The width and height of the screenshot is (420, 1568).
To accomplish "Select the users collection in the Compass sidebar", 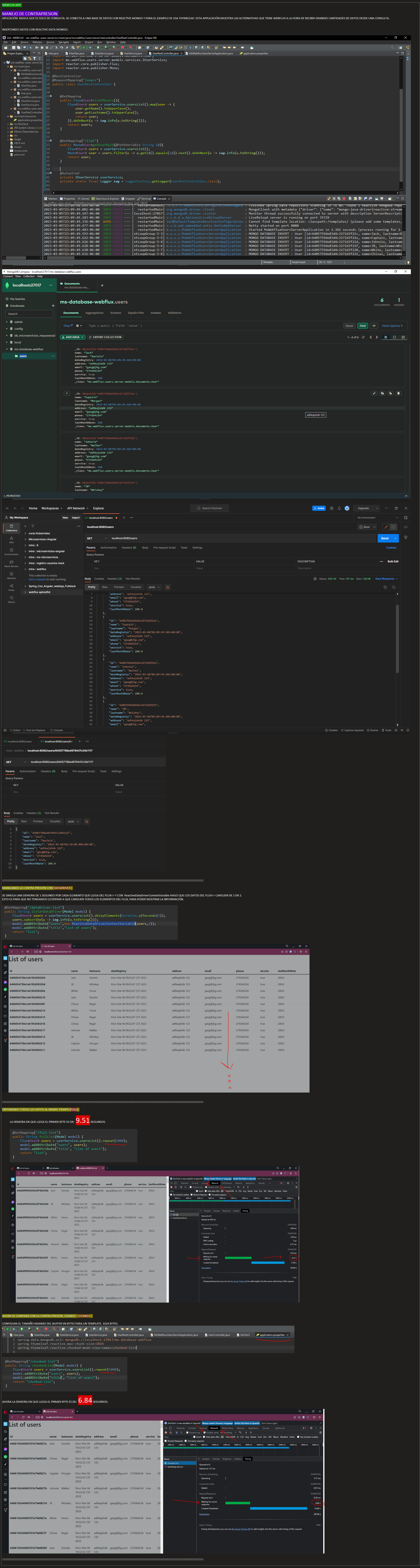I will pos(23,356).
